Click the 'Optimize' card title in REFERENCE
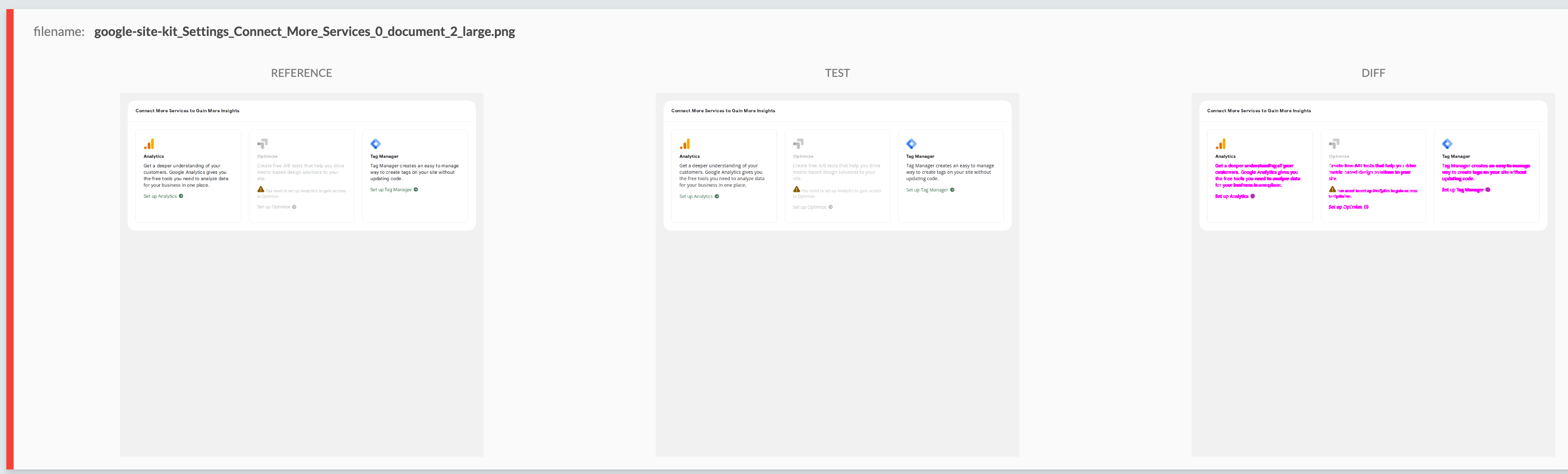1568x474 pixels. [x=267, y=156]
